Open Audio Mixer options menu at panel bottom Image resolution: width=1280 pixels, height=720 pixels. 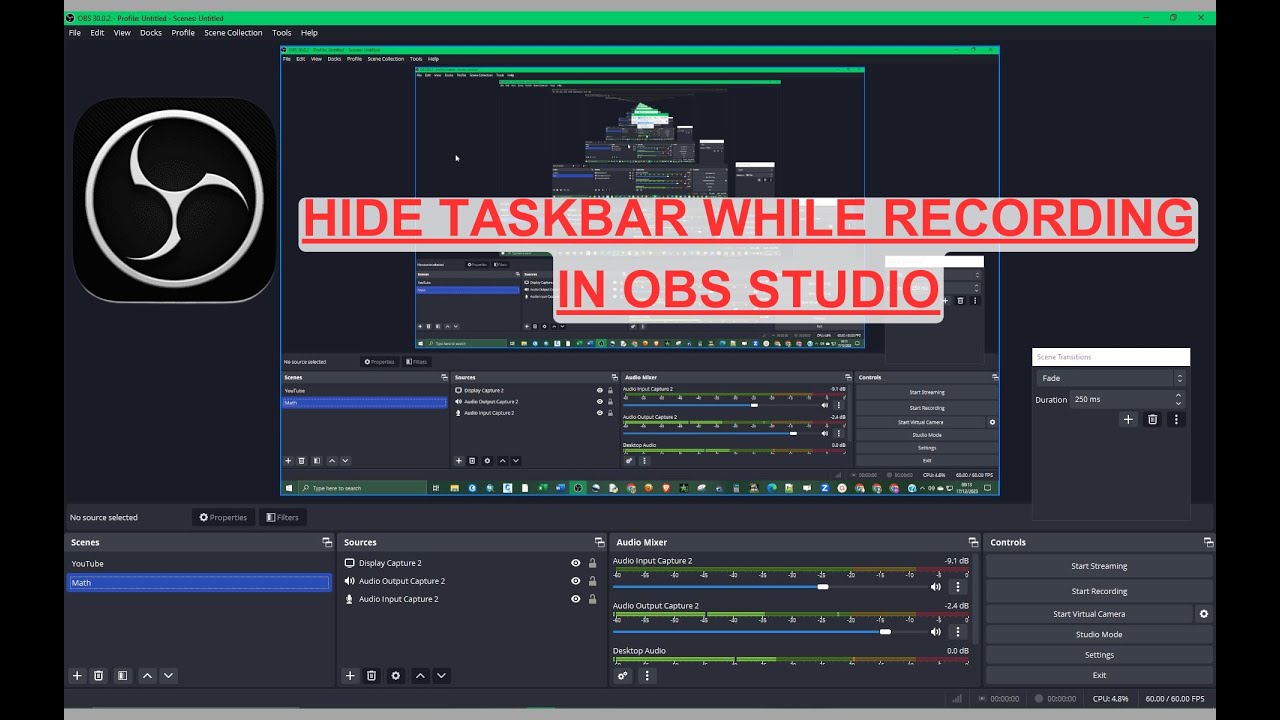pyautogui.click(x=647, y=676)
